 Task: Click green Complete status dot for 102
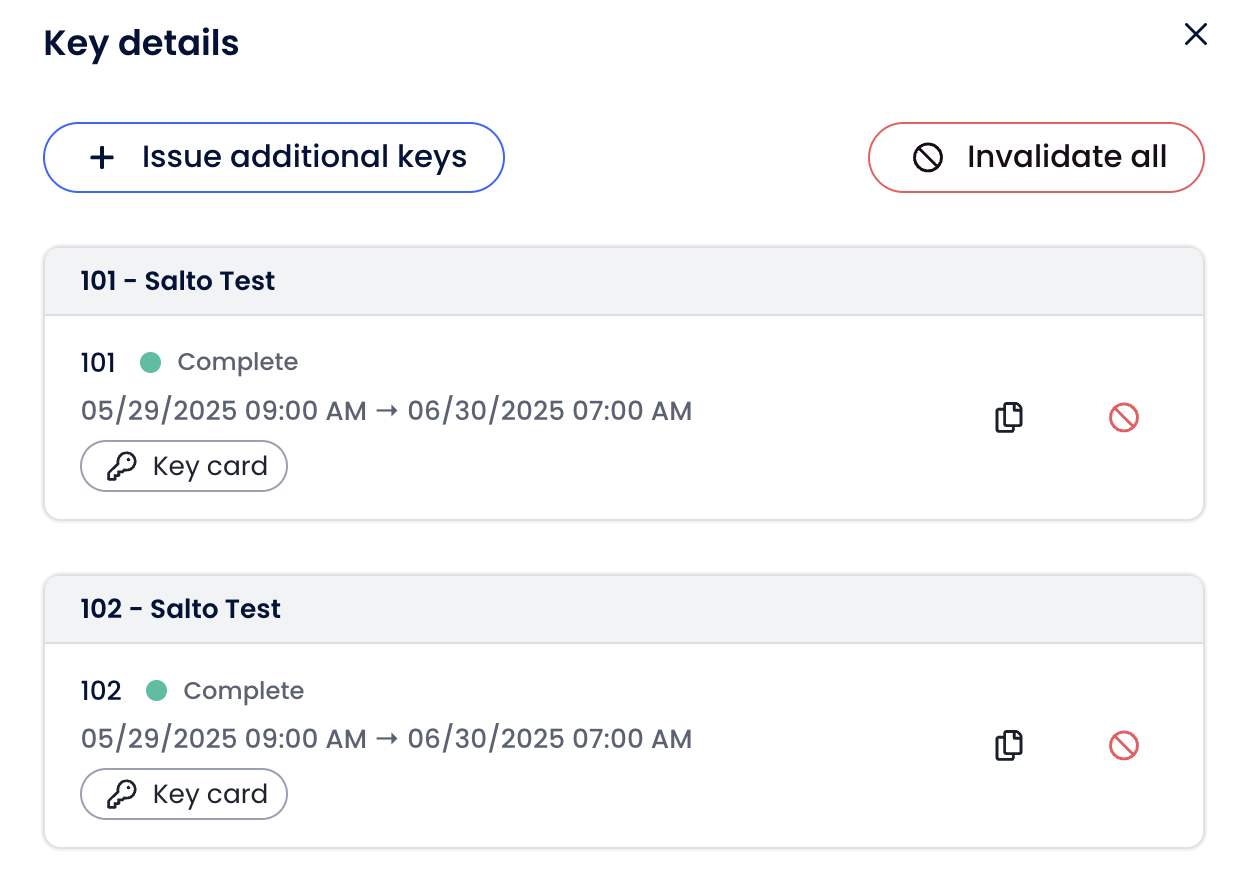(156, 690)
